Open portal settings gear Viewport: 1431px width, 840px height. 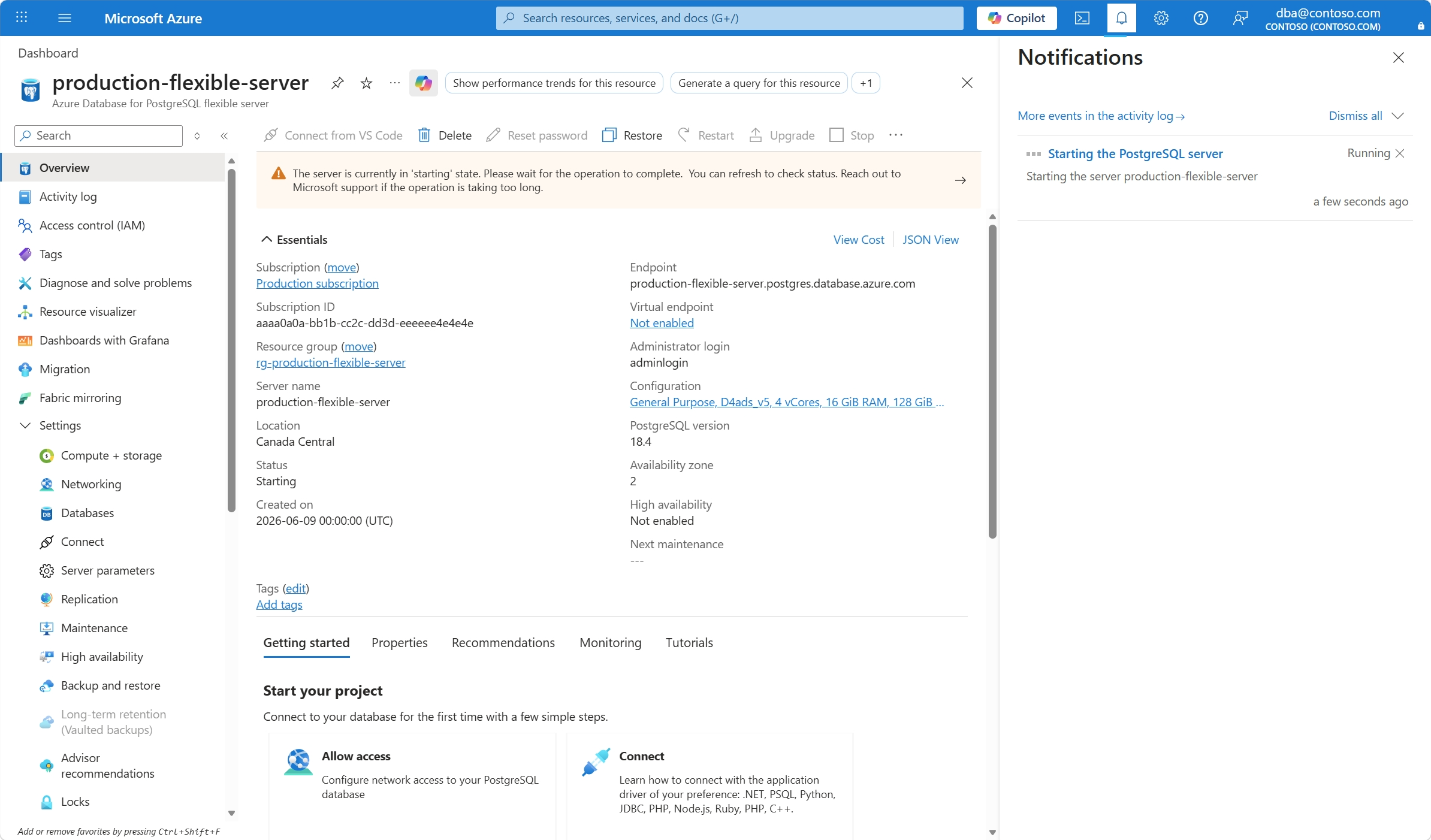point(1161,18)
